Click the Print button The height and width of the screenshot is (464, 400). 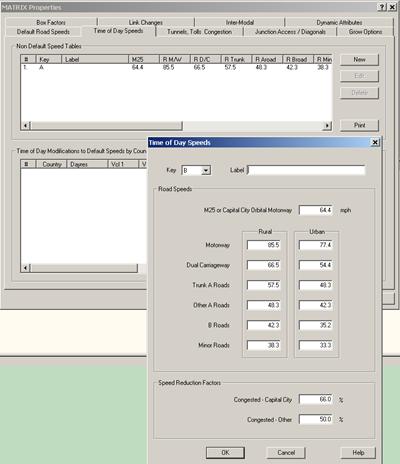coord(359,125)
